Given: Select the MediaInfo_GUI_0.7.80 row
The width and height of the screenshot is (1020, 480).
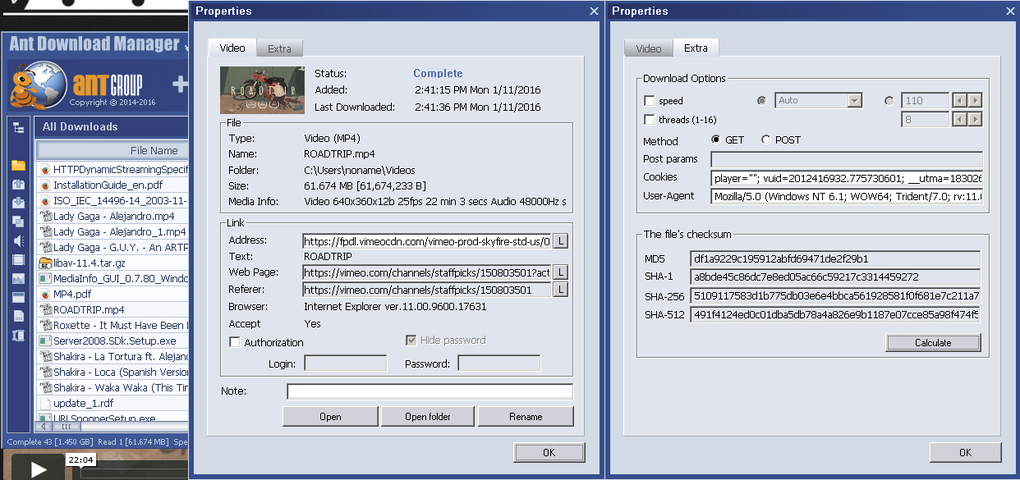Looking at the screenshot, I should (114, 278).
